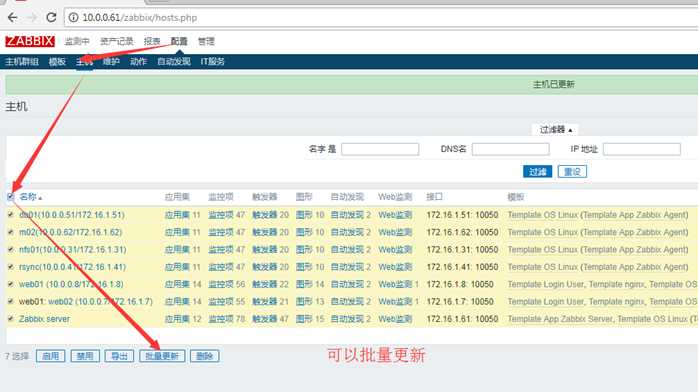The height and width of the screenshot is (392, 698).
Task: Click the 导出 export button
Action: (119, 356)
